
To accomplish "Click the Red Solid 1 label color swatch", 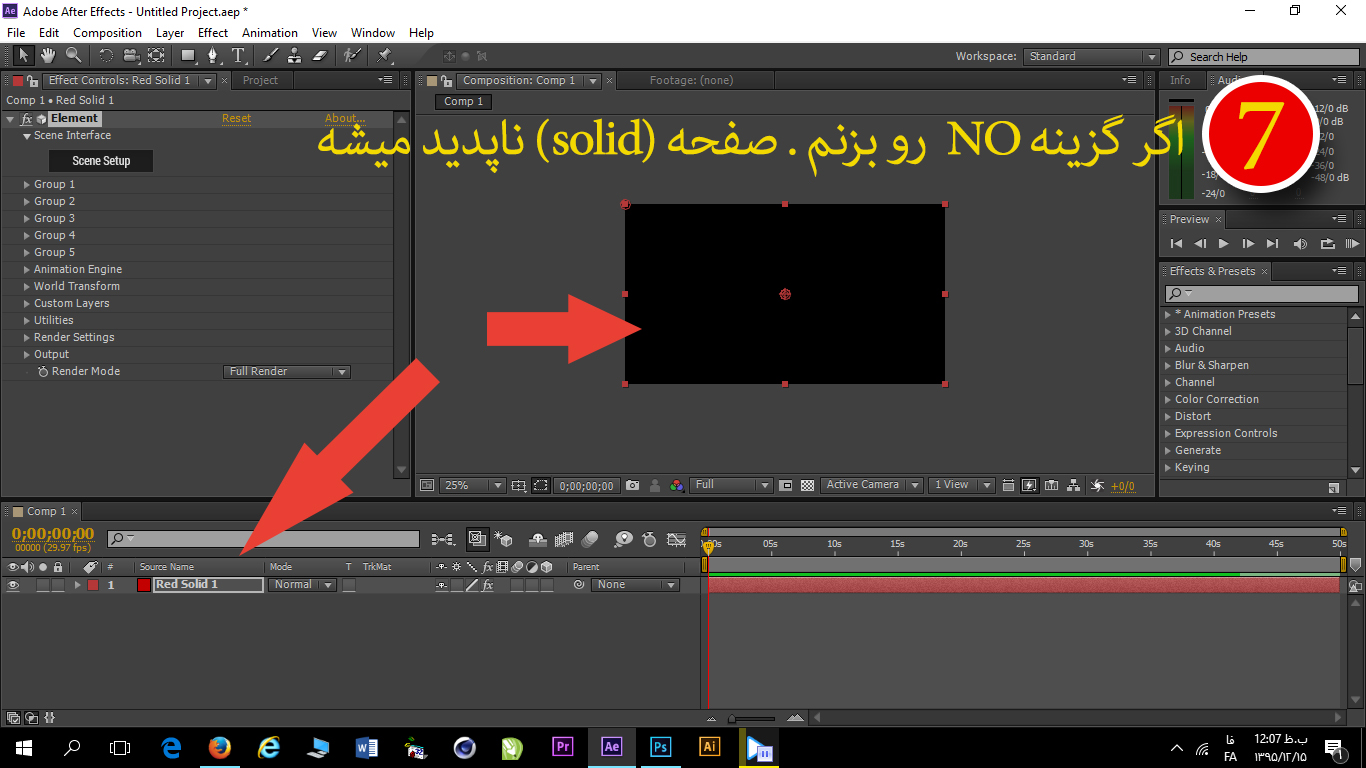I will click(x=92, y=585).
